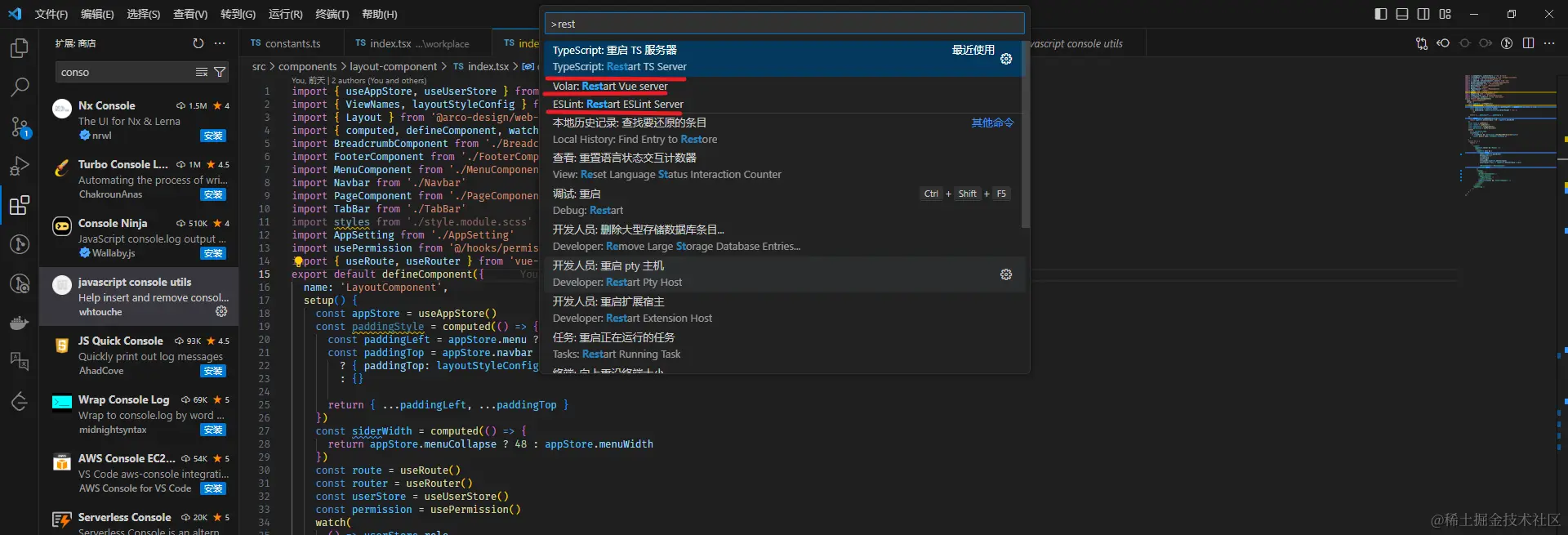The width and height of the screenshot is (1568, 535).
Task: Open the Explorer view in activity bar
Action: click(x=20, y=49)
